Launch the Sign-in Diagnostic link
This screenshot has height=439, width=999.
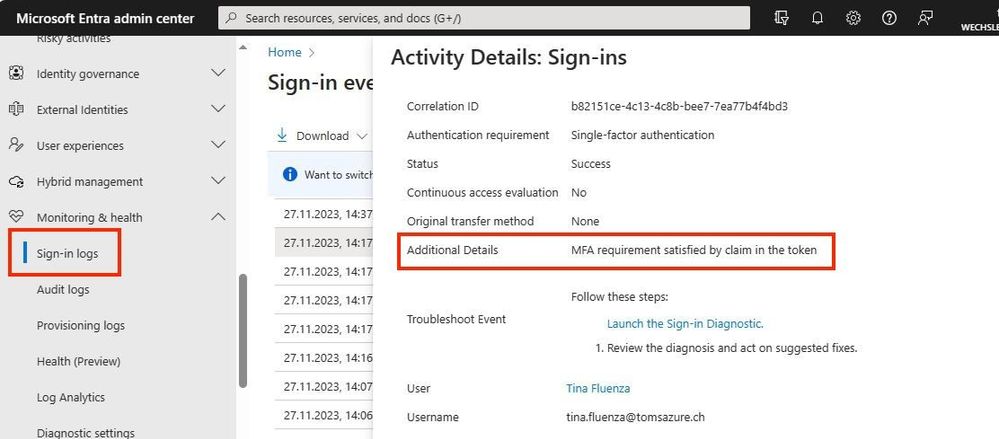[685, 324]
